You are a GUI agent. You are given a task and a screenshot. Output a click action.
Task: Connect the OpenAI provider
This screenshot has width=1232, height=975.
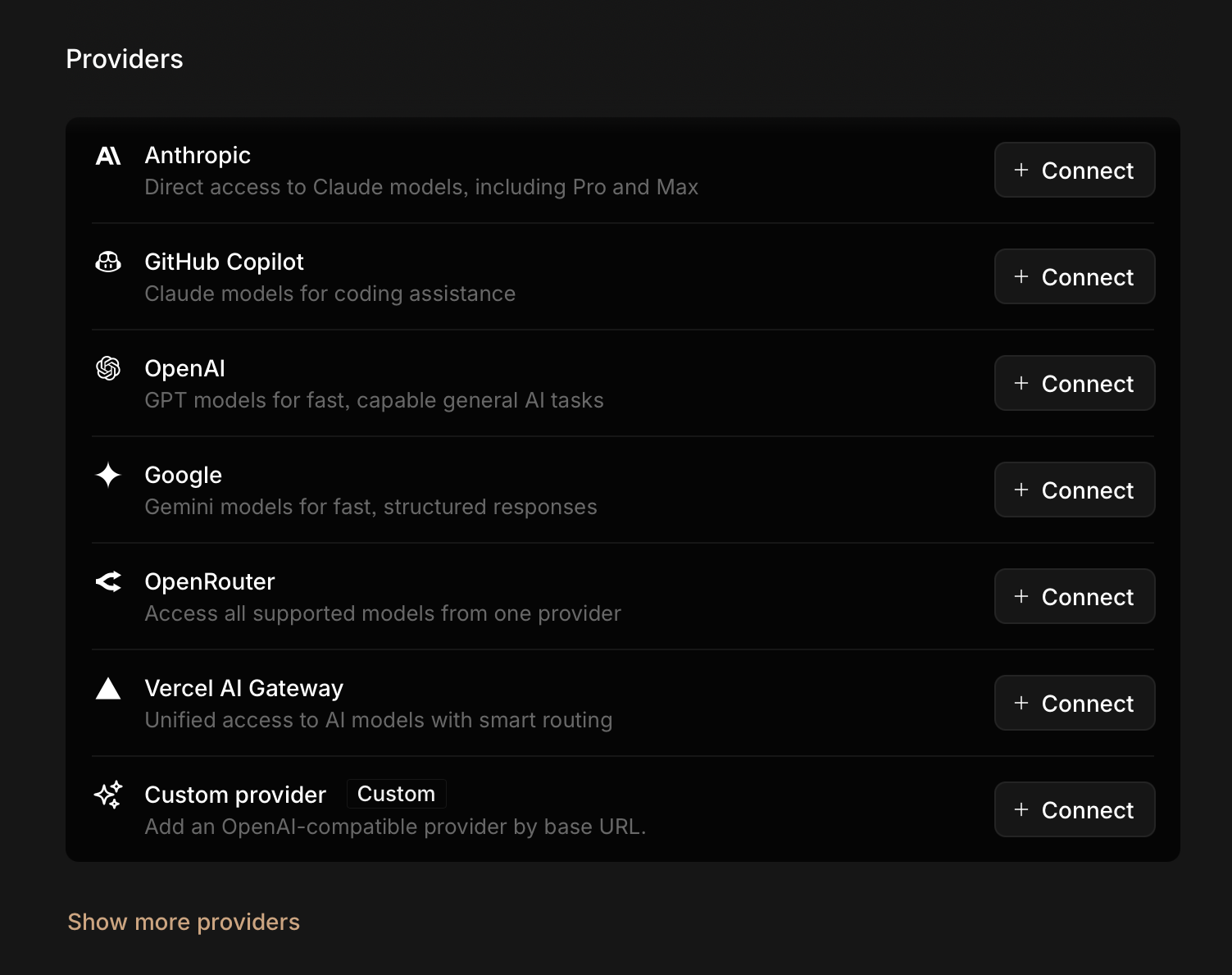[1075, 383]
